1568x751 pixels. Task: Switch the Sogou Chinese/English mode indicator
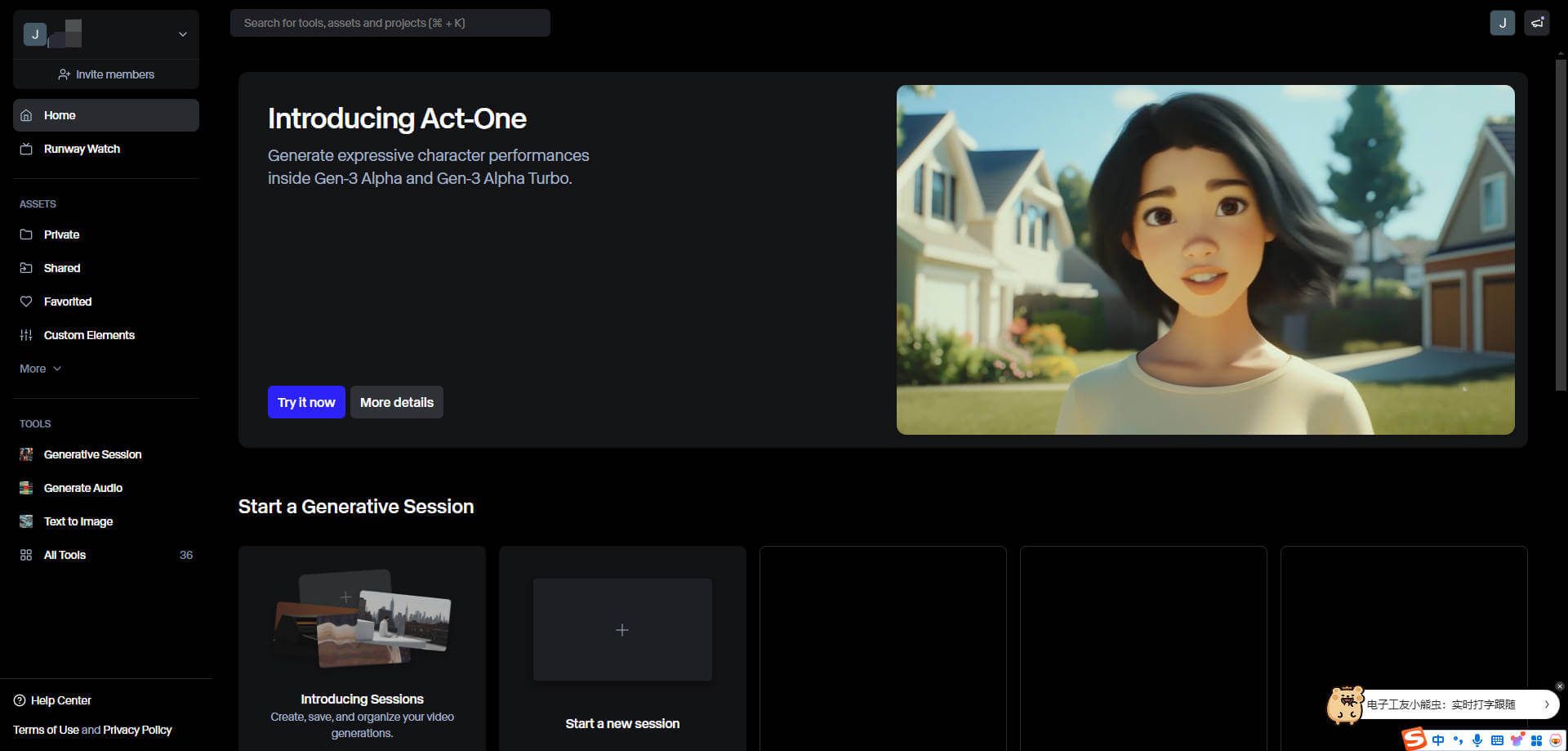tap(1438, 740)
